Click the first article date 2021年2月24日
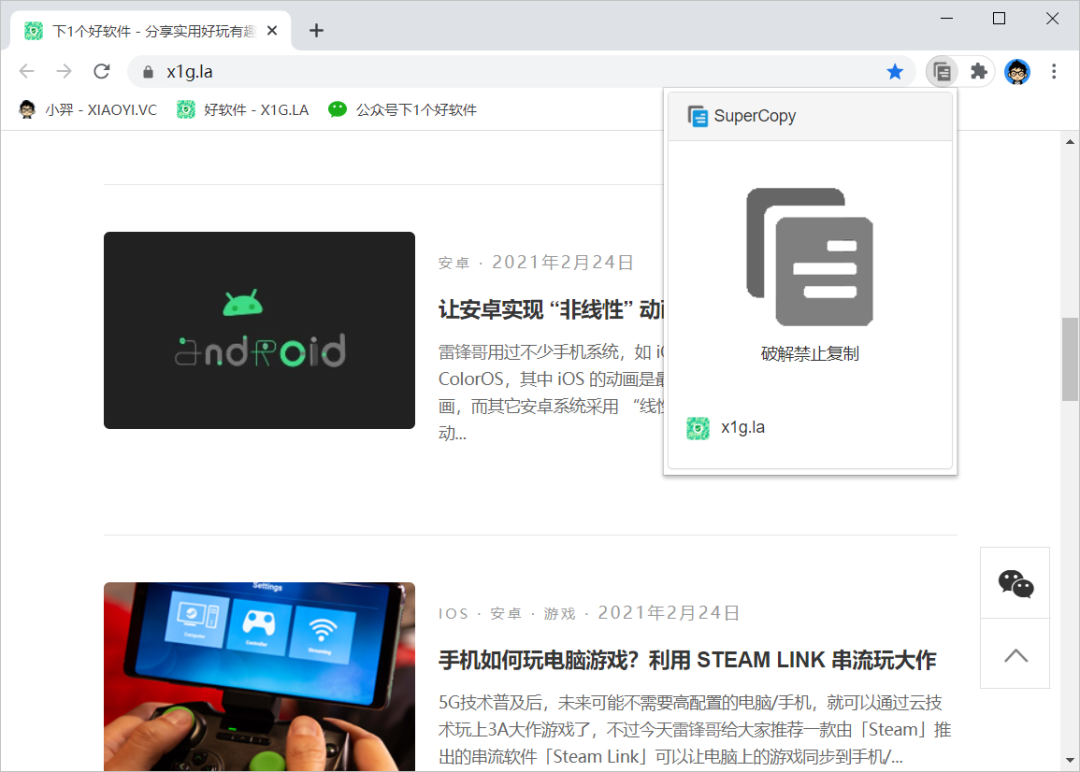 coord(562,262)
